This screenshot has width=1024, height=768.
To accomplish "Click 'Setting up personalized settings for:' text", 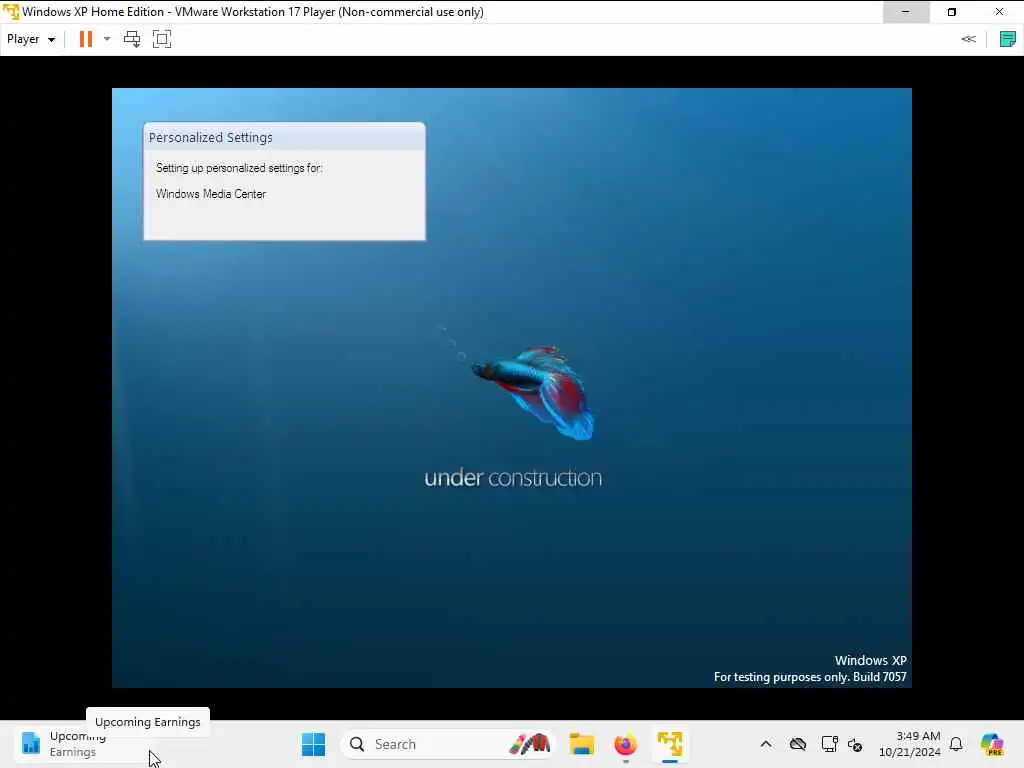I will point(239,168).
